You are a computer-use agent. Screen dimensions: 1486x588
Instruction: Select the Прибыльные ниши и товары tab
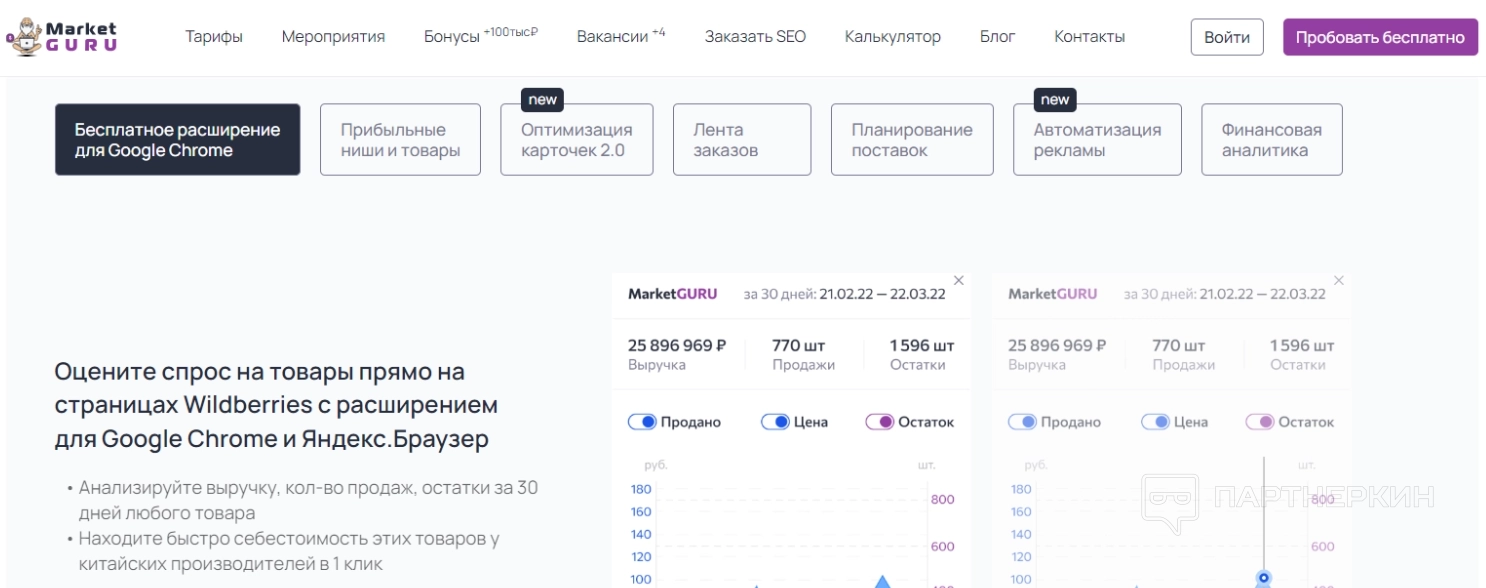pyautogui.click(x=400, y=140)
